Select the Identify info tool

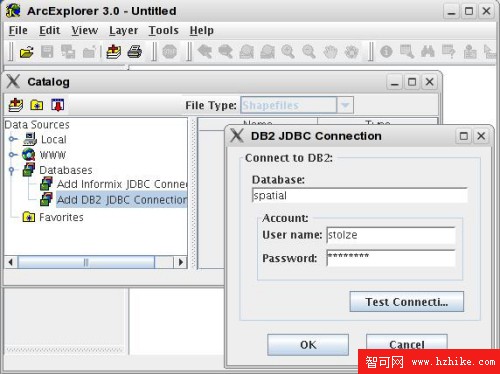[386, 52]
